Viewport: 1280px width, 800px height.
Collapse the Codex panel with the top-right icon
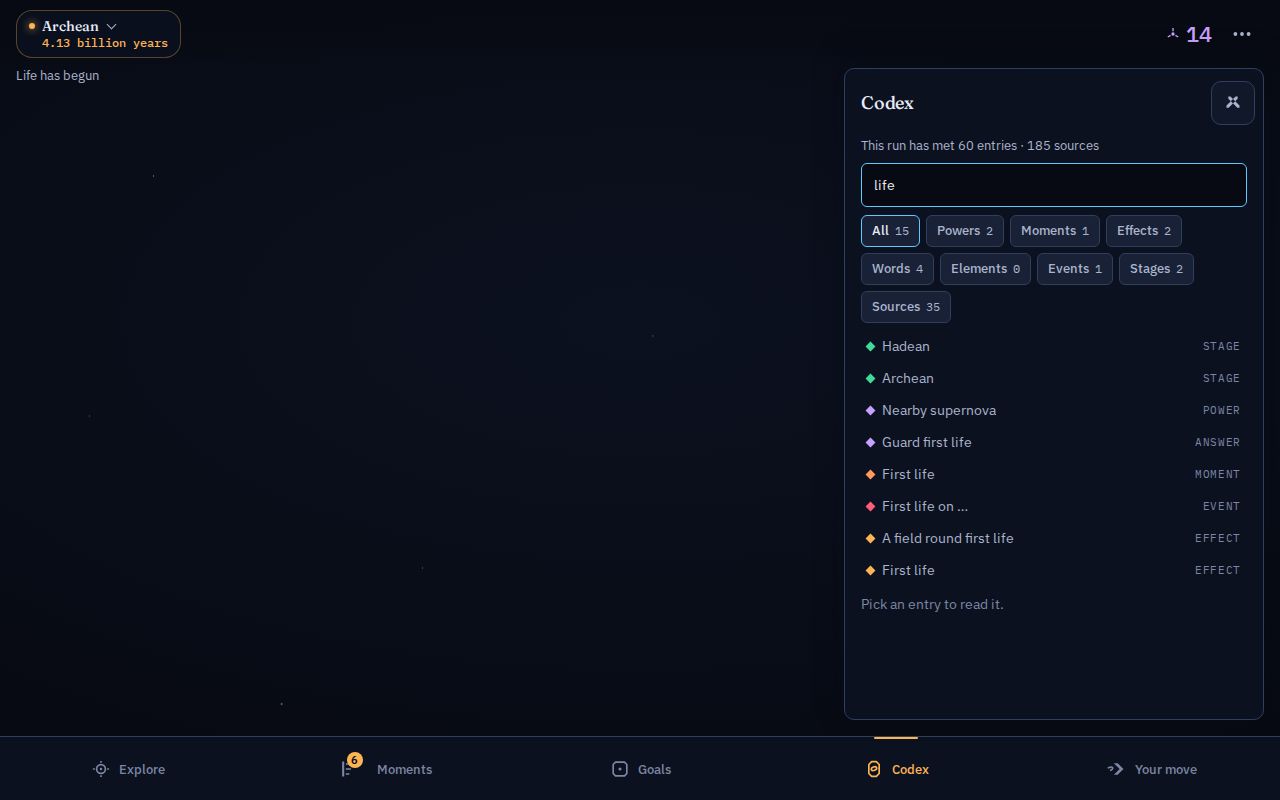click(1233, 103)
